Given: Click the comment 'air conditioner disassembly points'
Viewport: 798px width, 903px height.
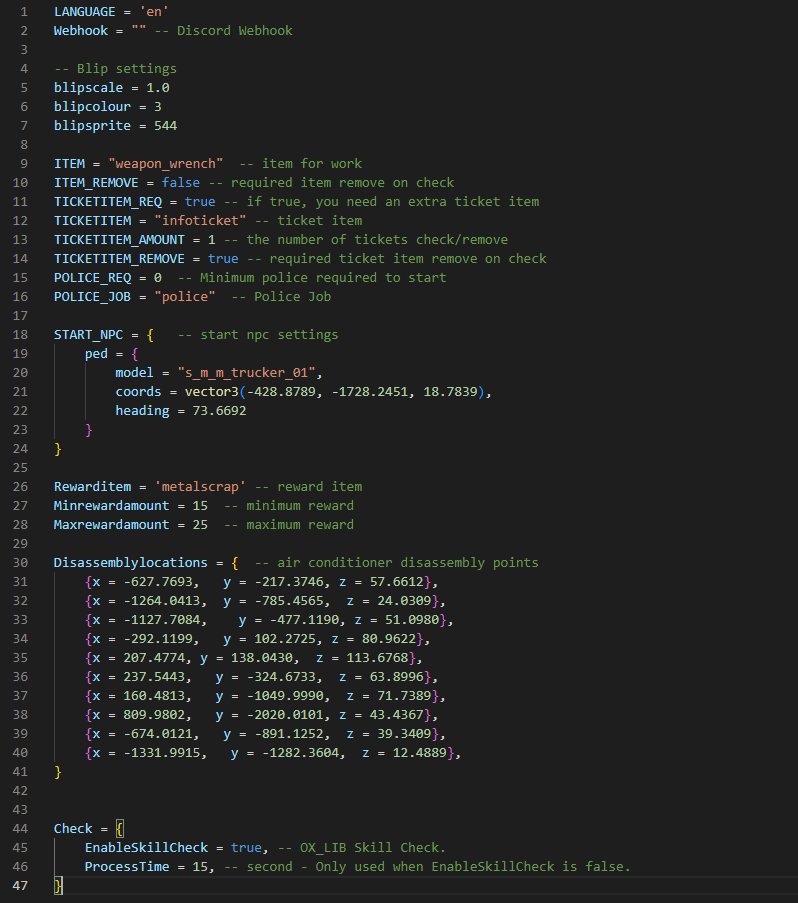Looking at the screenshot, I should click(x=408, y=563).
